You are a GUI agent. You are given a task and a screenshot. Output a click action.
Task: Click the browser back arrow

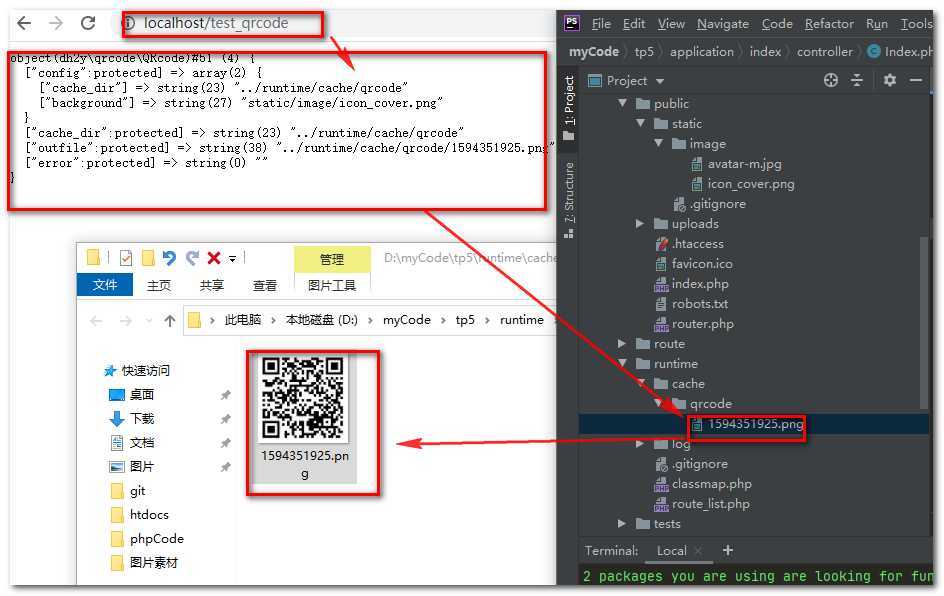24,23
